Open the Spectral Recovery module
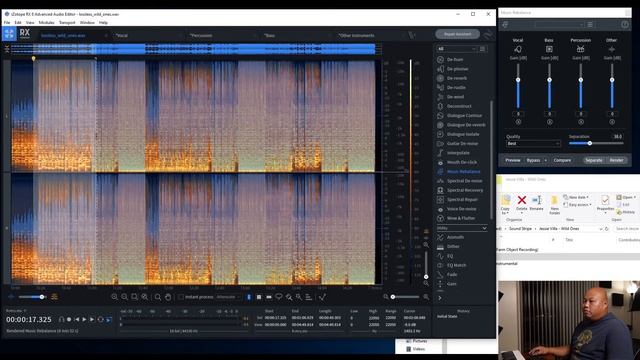This screenshot has height=360, width=640. point(464,190)
